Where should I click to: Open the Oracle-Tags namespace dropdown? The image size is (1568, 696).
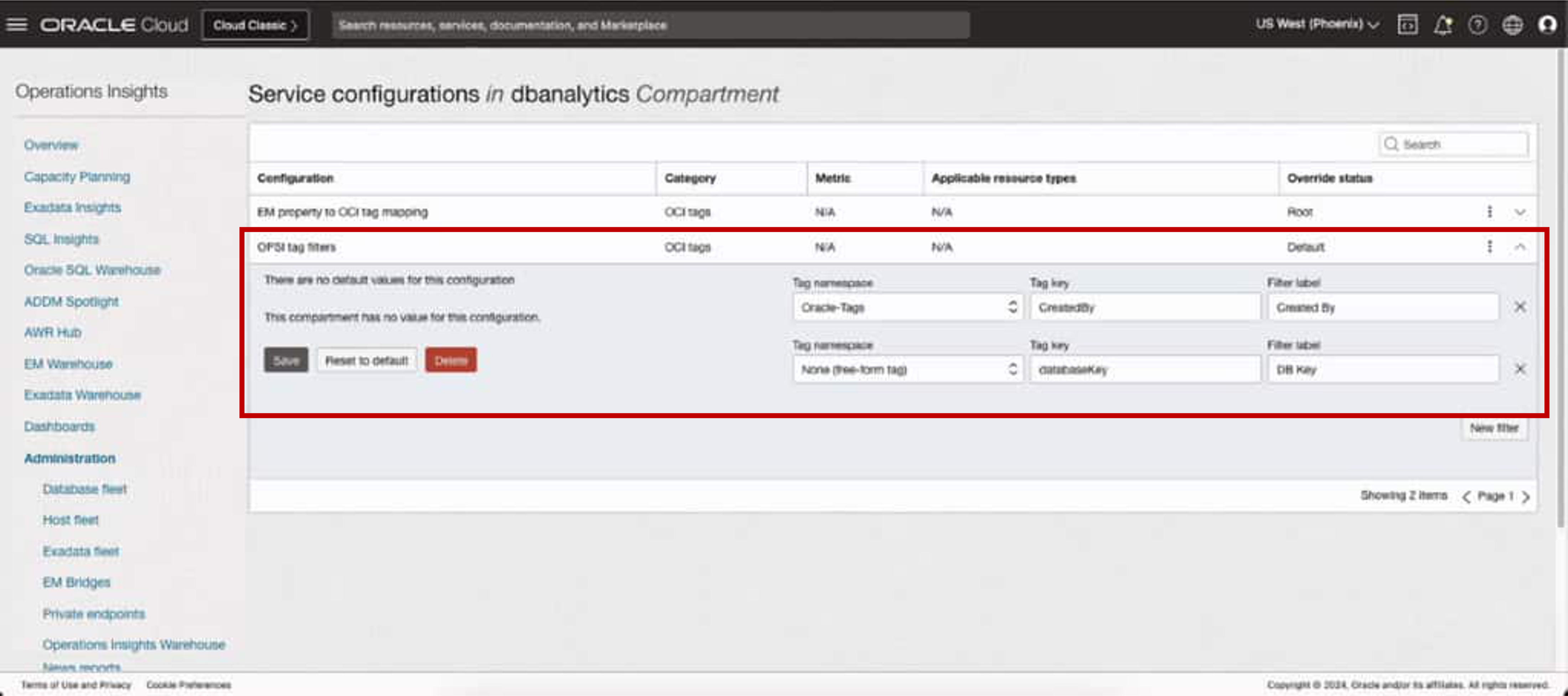pyautogui.click(x=908, y=307)
